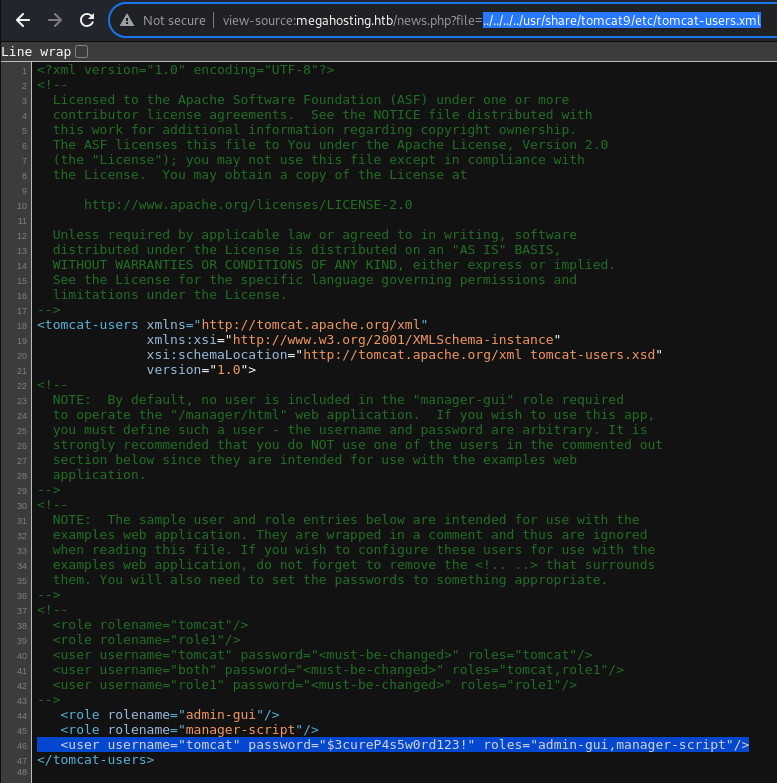Click the commented user username="tomcat" must-be-changed line
777x783 pixels.
point(323,655)
